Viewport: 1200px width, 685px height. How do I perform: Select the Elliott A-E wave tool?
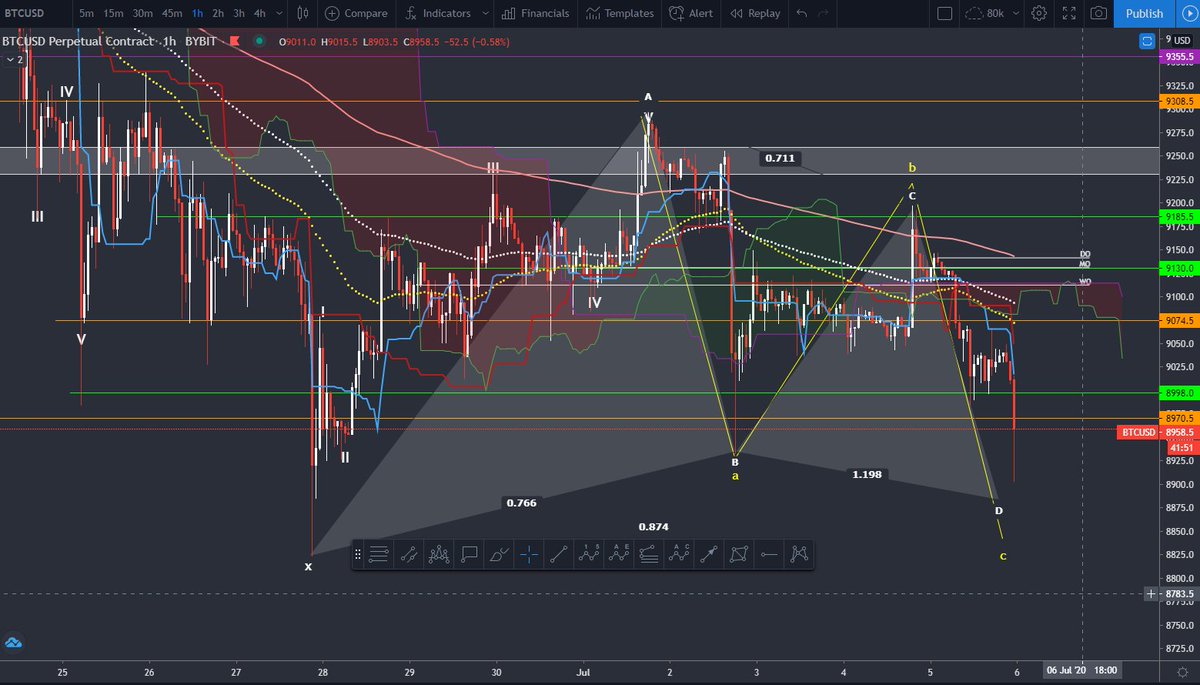620,552
